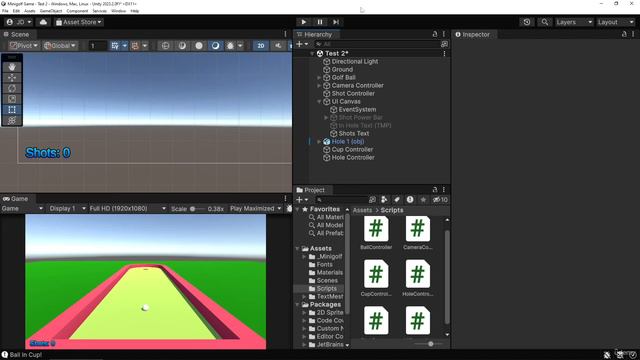Screen dimensions: 640x360
Task: Click the Step frame button
Action: [x=336, y=22]
